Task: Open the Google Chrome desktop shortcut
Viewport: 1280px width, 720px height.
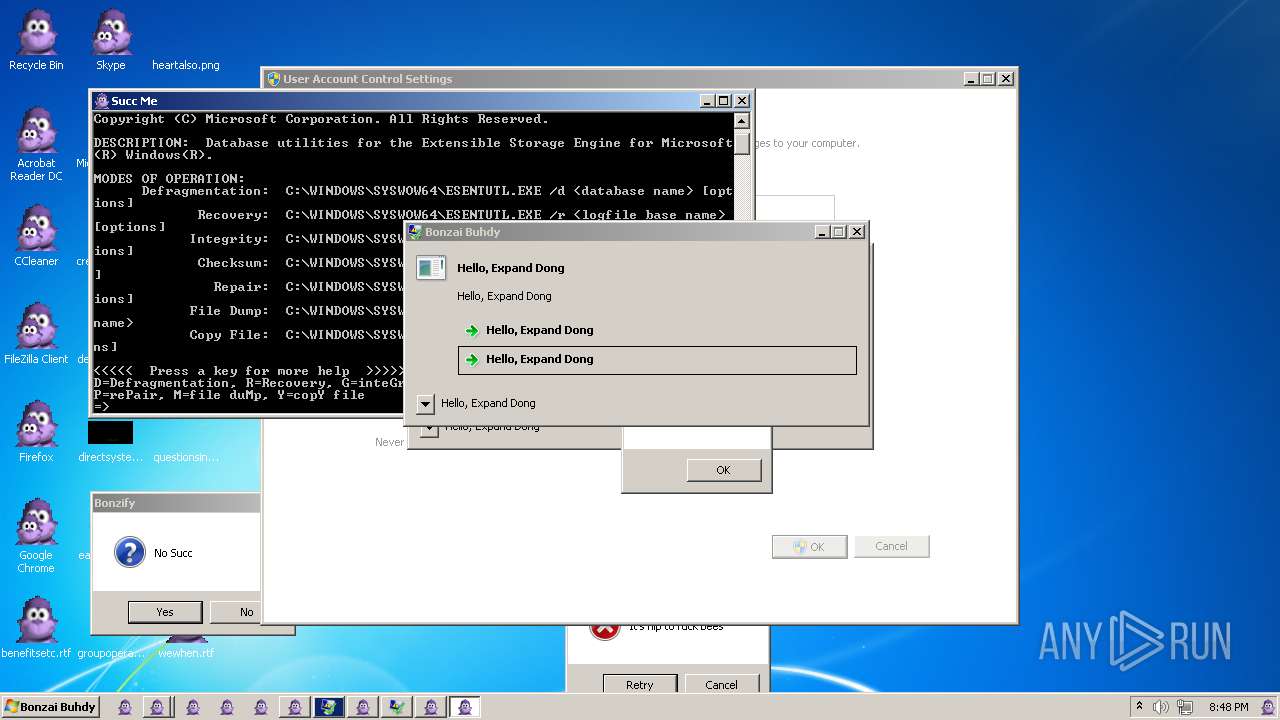Action: (x=36, y=537)
